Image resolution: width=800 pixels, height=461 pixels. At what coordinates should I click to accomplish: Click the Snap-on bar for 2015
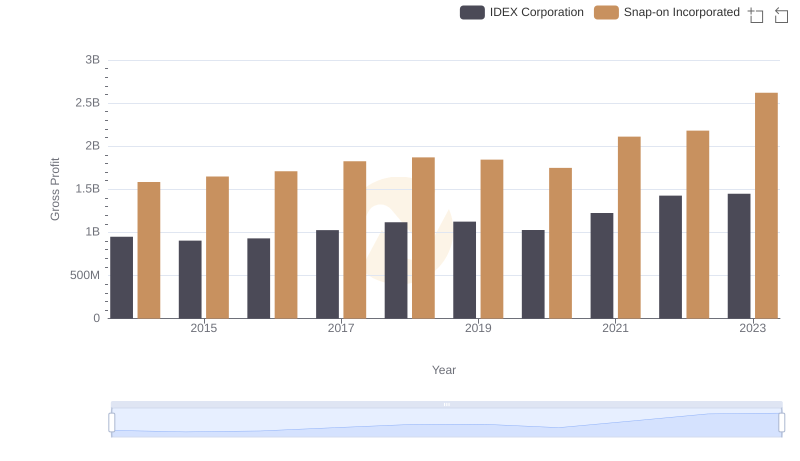coord(217,247)
